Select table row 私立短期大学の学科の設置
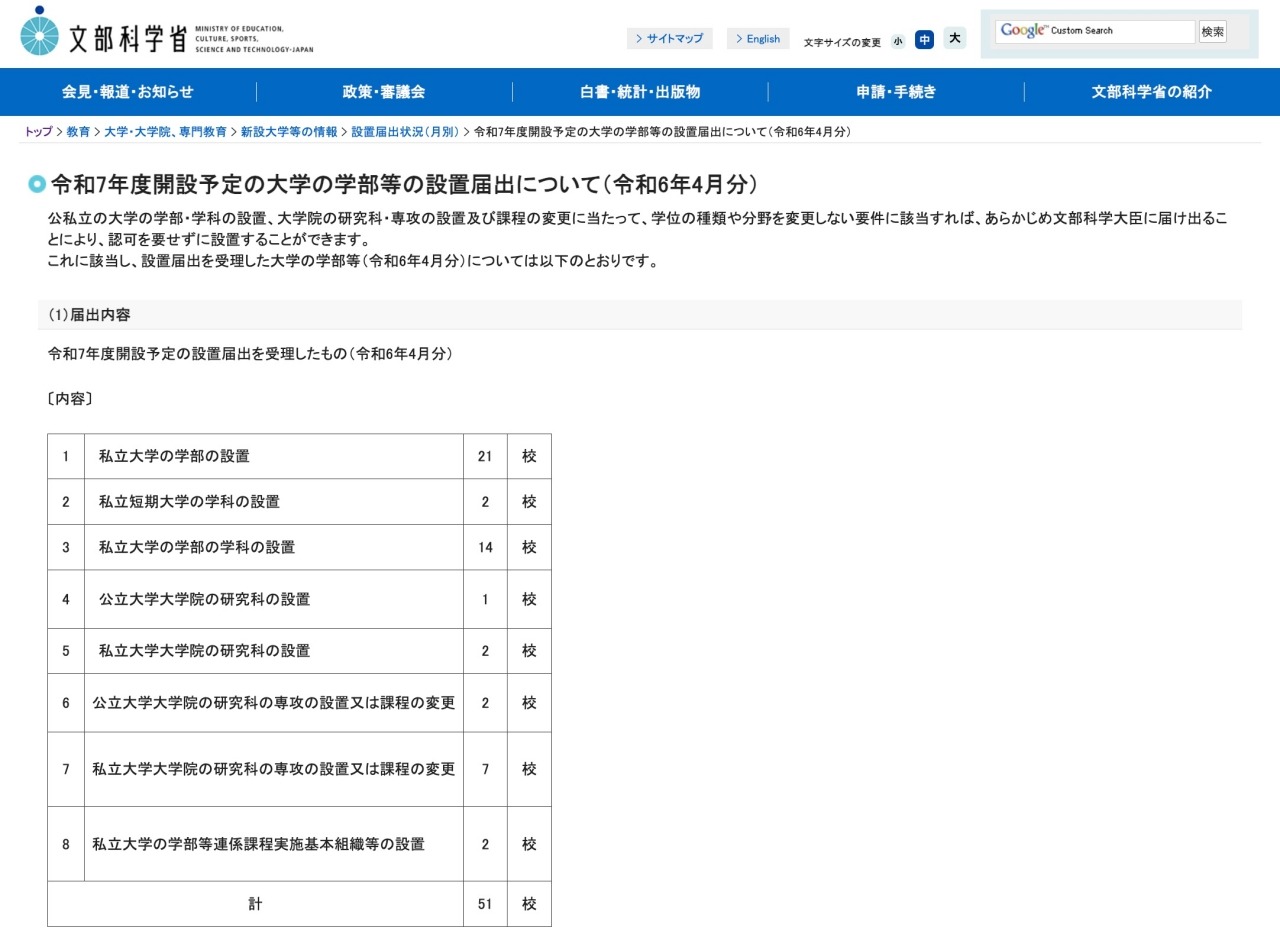This screenshot has width=1280, height=950. click(299, 502)
